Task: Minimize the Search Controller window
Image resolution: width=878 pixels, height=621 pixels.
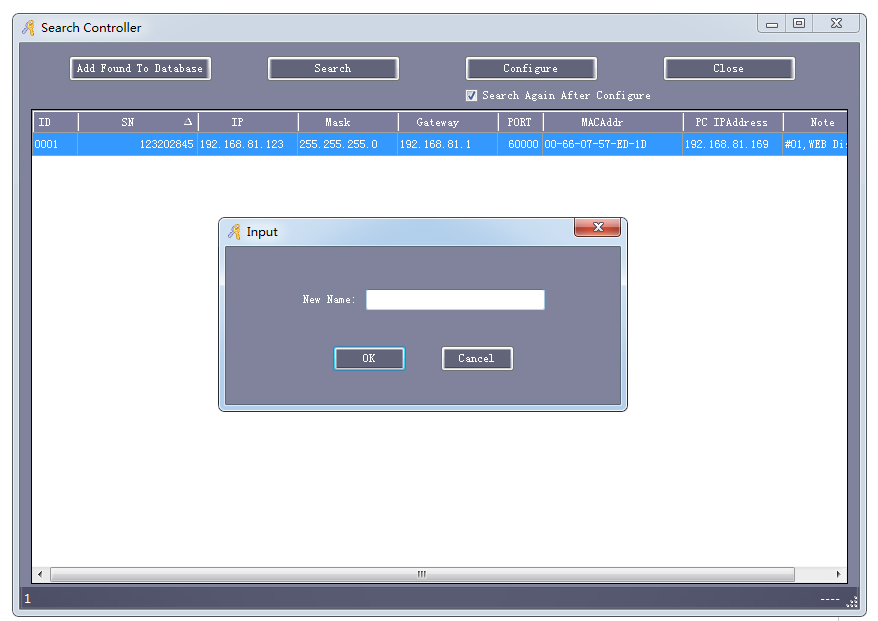Action: 772,24
